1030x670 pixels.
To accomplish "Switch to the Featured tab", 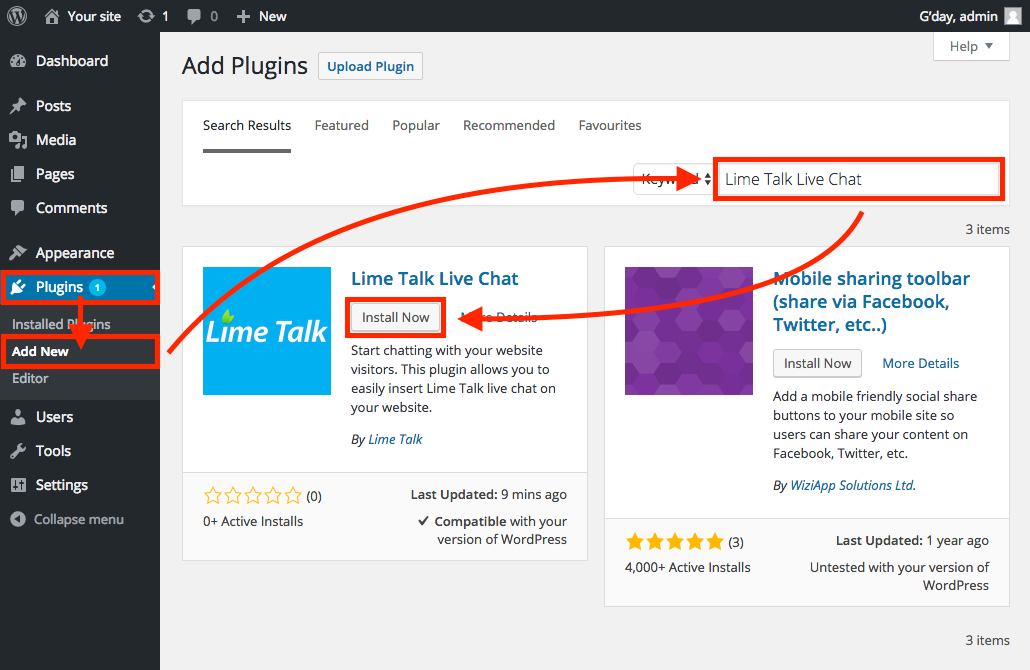I will pos(342,125).
